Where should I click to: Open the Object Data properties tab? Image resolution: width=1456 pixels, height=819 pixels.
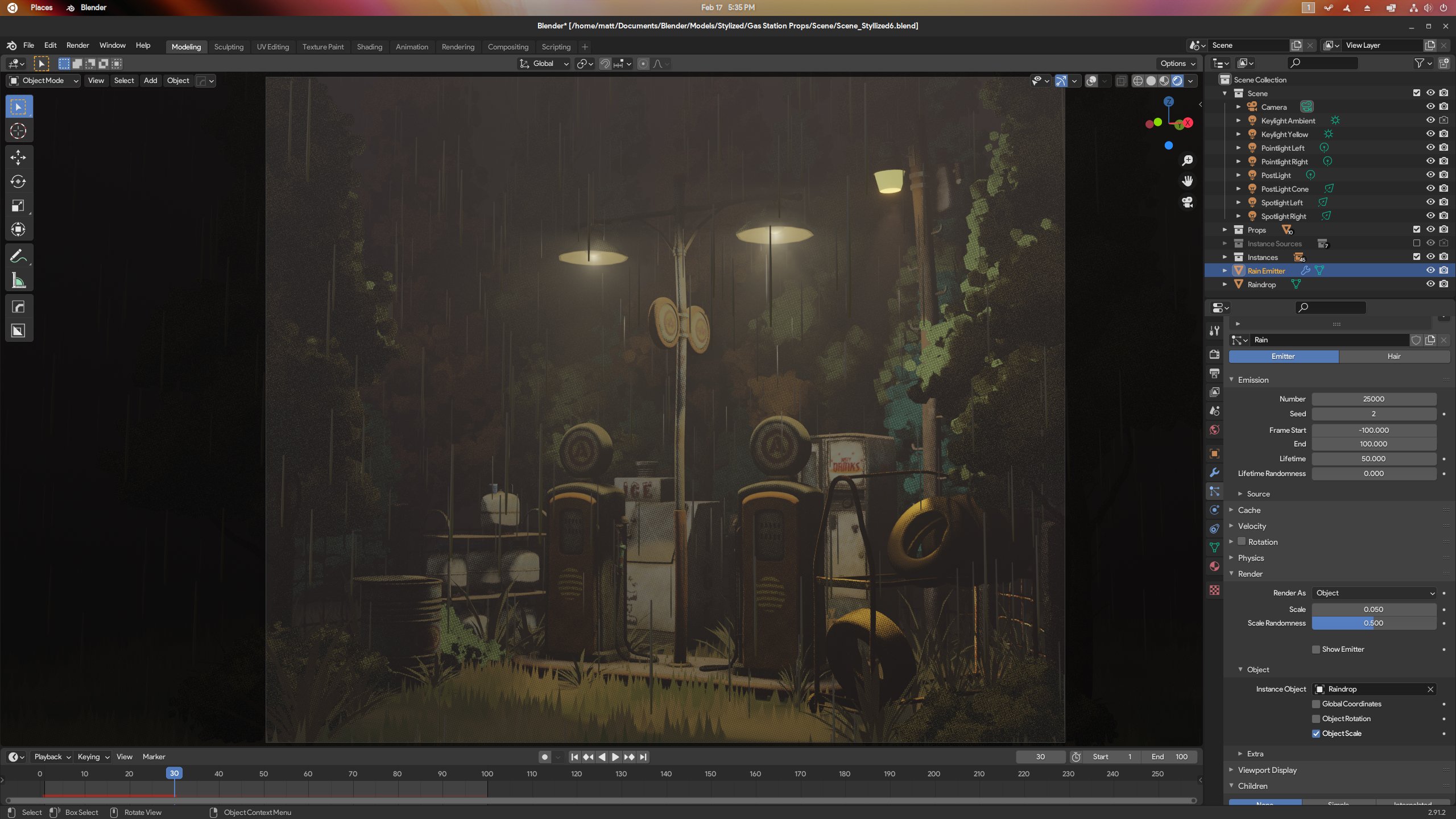[x=1214, y=548]
